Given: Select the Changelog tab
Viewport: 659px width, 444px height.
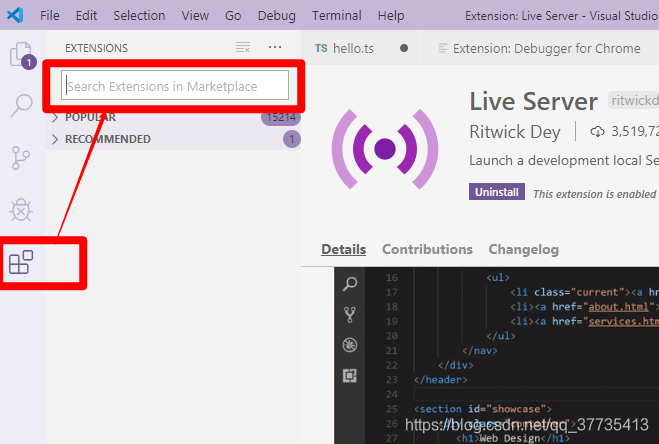Looking at the screenshot, I should [x=524, y=249].
